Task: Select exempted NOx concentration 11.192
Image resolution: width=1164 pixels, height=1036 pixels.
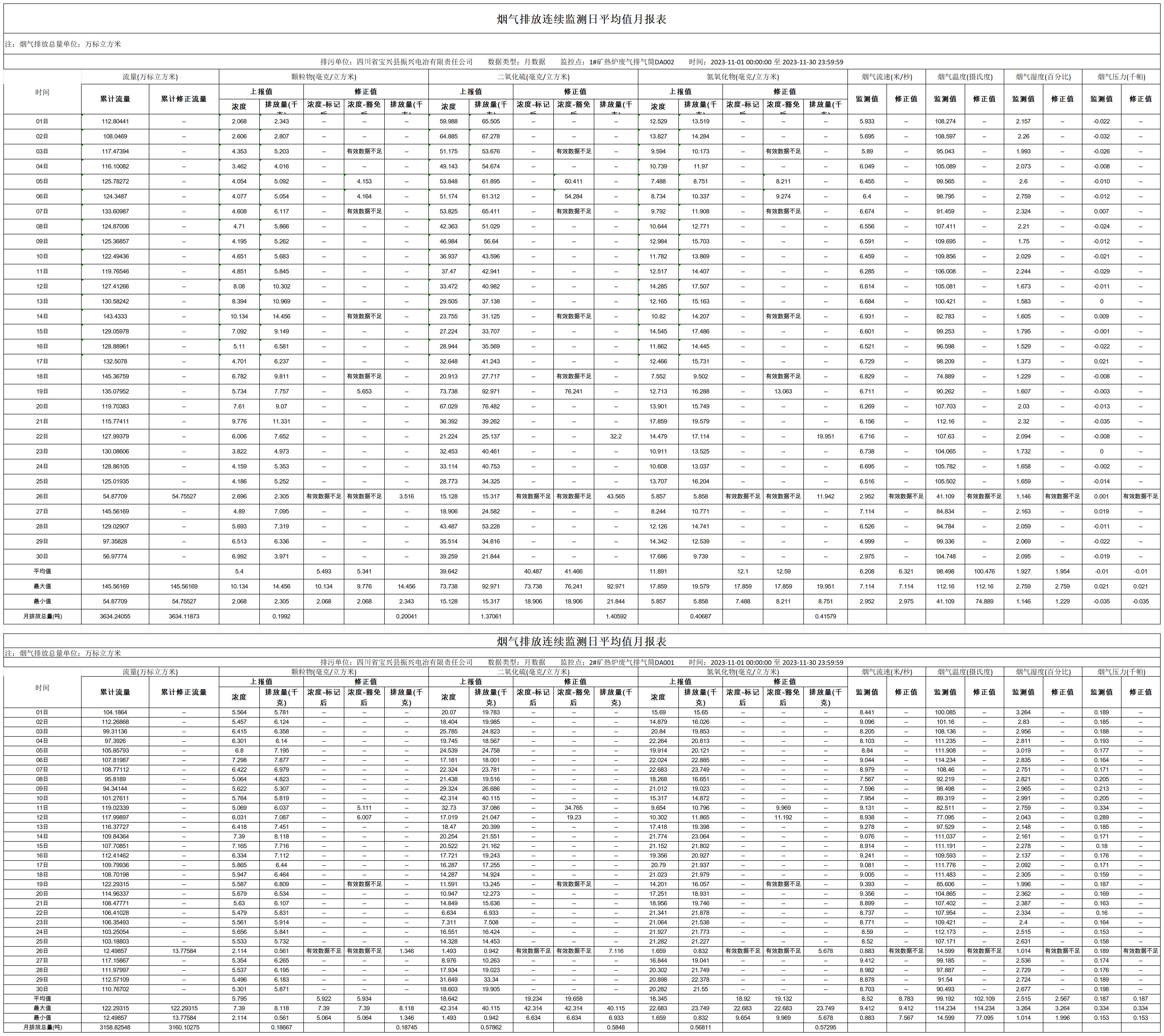Action: tap(783, 817)
